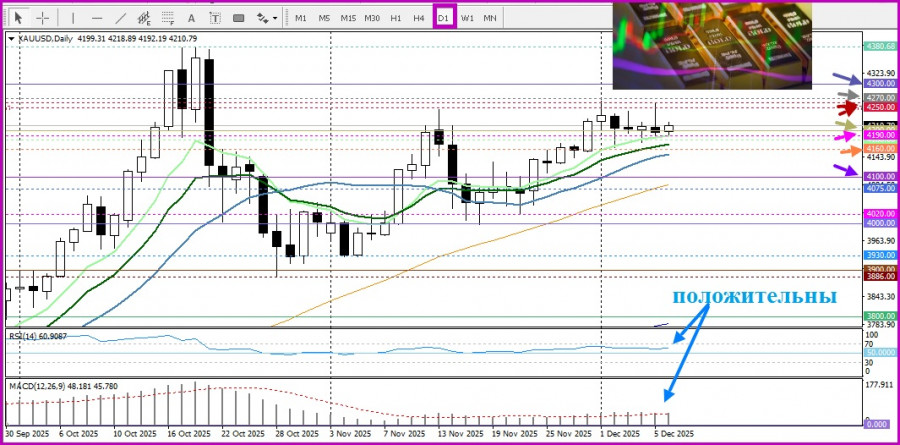Activate the crosshair tool

[x=42, y=18]
